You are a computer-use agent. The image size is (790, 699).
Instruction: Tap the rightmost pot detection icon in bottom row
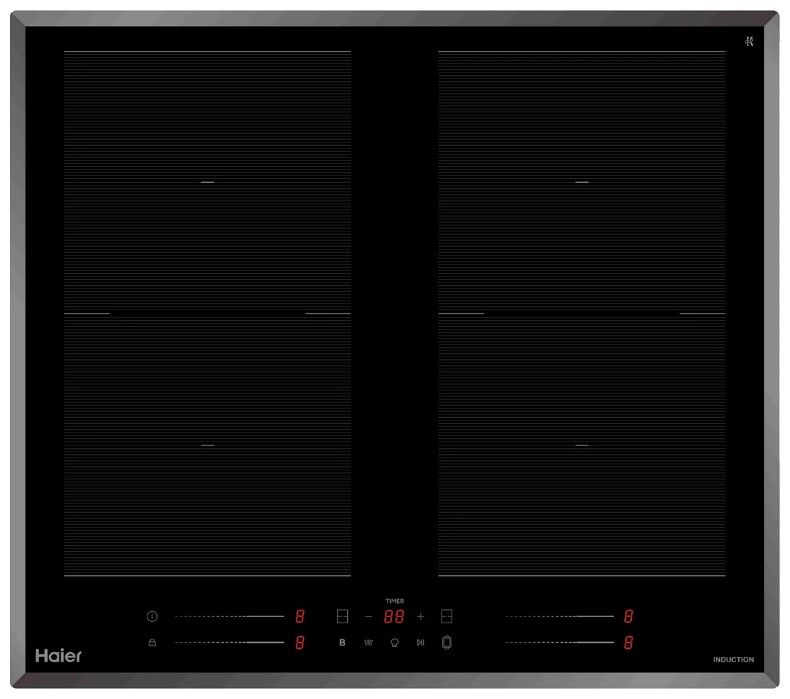[447, 642]
